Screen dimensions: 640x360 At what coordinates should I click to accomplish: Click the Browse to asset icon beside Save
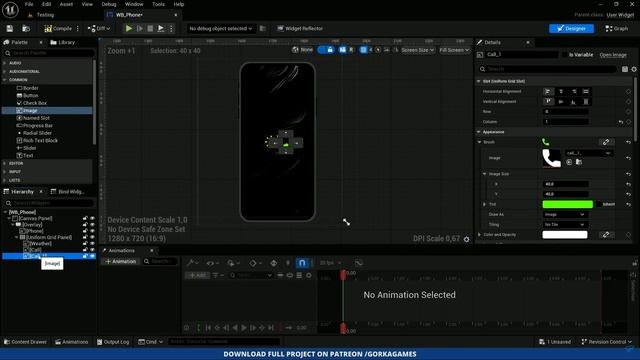pyautogui.click(x=26, y=29)
